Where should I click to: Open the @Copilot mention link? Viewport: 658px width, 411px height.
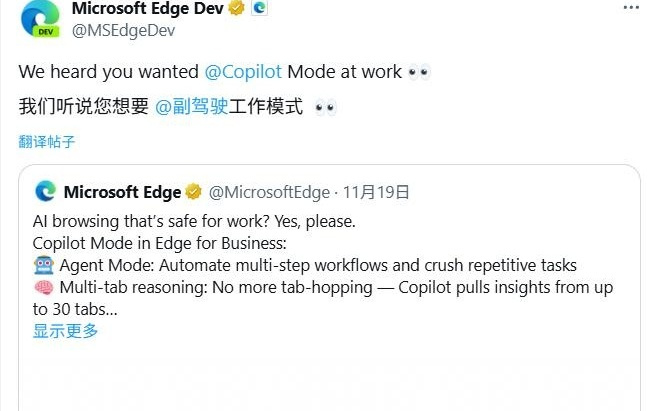pyautogui.click(x=243, y=72)
